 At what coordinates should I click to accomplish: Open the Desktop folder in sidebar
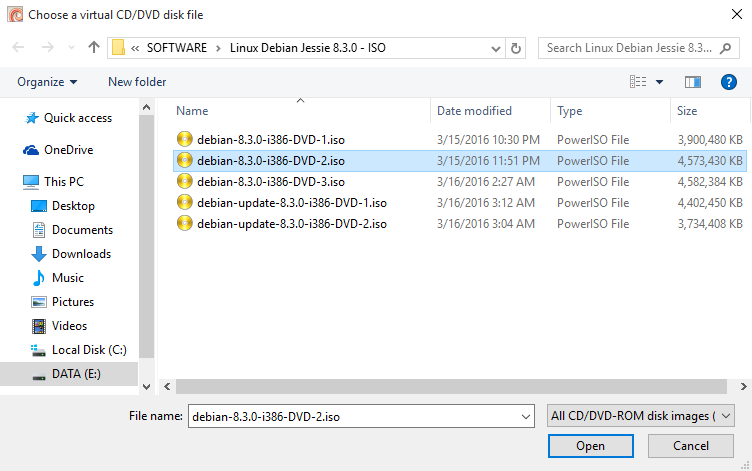(x=62, y=206)
